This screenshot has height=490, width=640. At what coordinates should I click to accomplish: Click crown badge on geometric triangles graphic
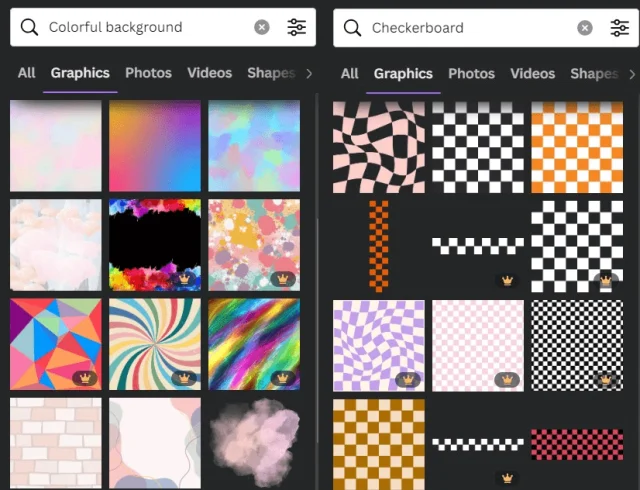pos(85,379)
